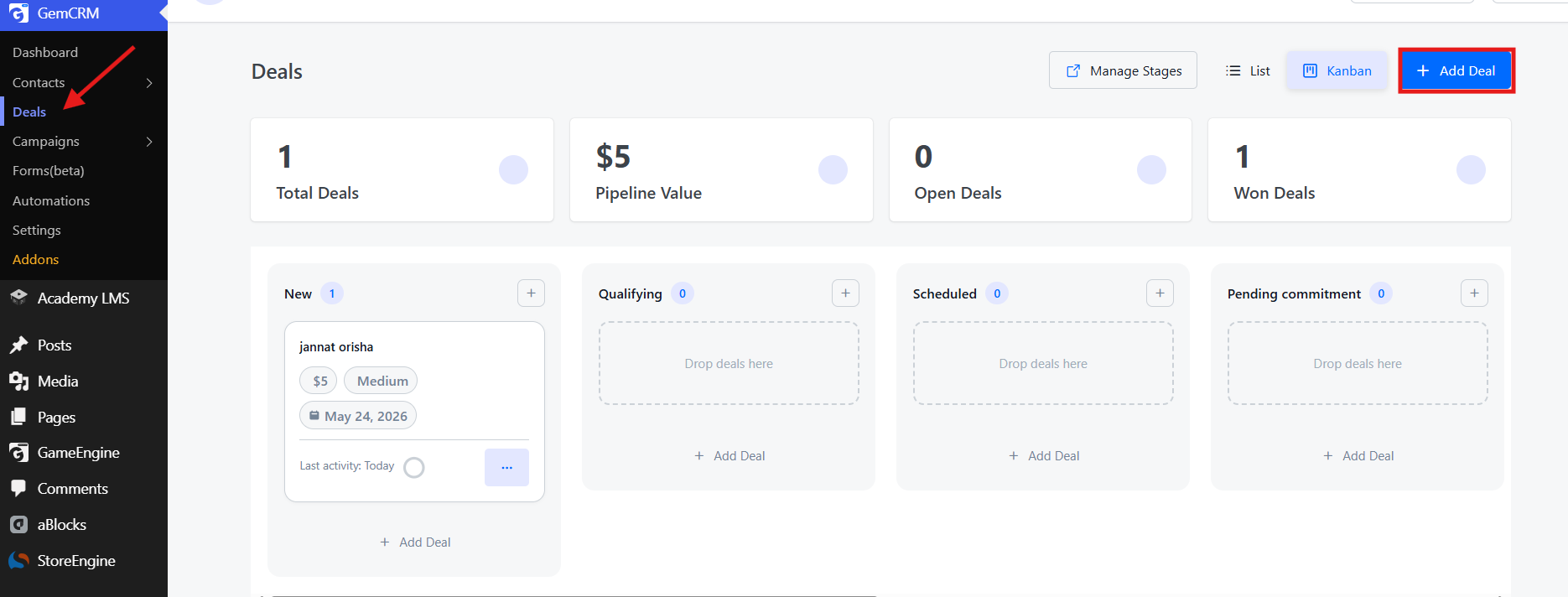The height and width of the screenshot is (597, 1568).
Task: Click the blue Add Deal button
Action: pos(1456,70)
